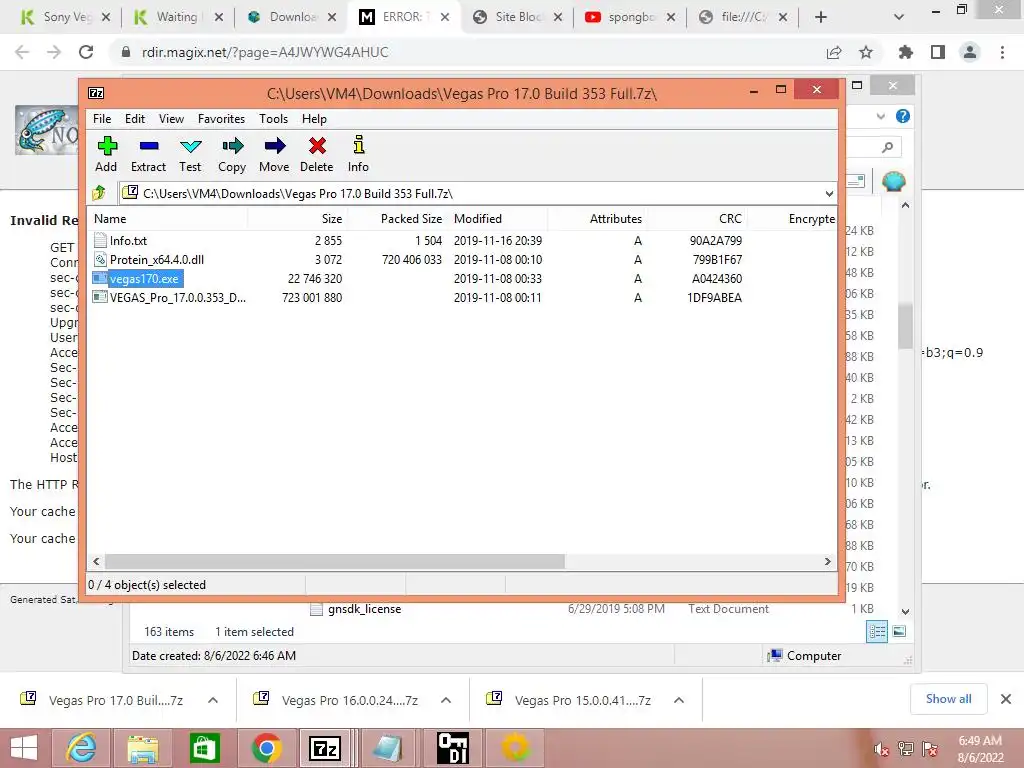Switch Explorer to details view icon
Viewport: 1024px width, 768px height.
tap(877, 632)
